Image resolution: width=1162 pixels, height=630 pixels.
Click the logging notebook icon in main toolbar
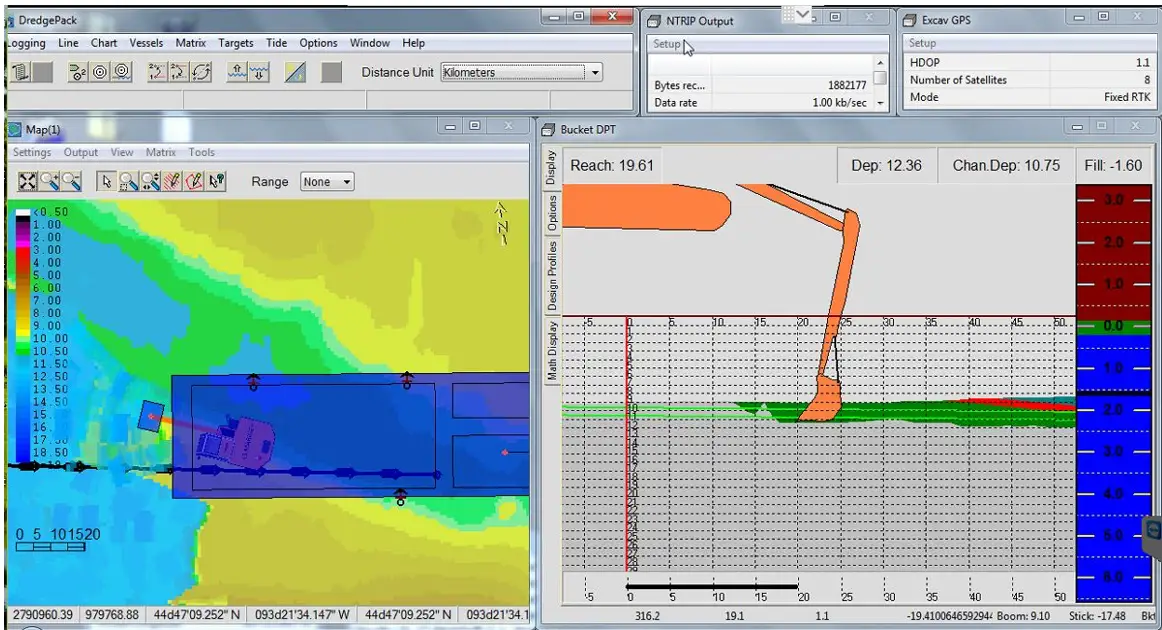pyautogui.click(x=18, y=72)
